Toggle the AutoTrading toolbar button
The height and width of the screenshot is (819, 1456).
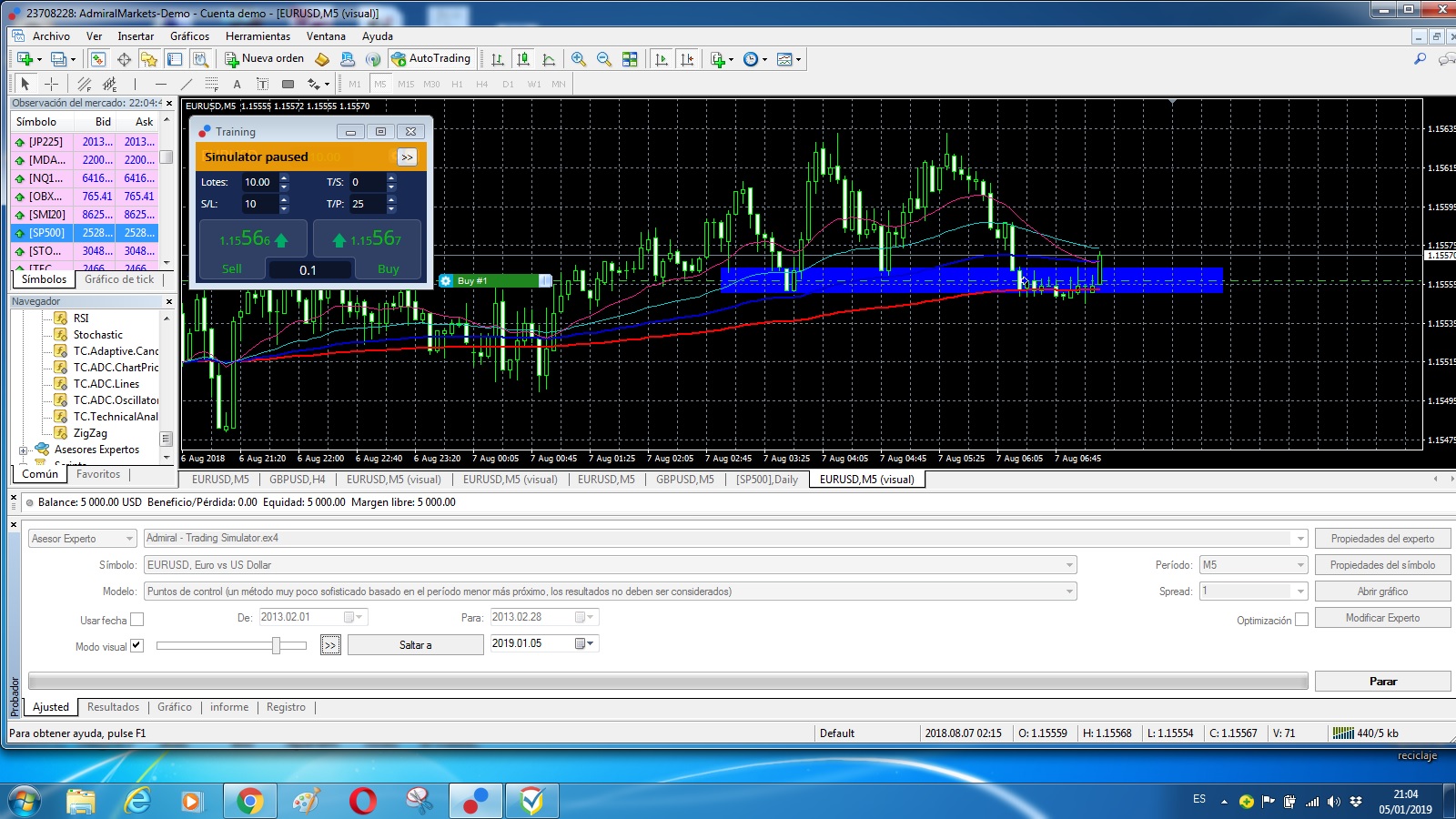[x=431, y=58]
